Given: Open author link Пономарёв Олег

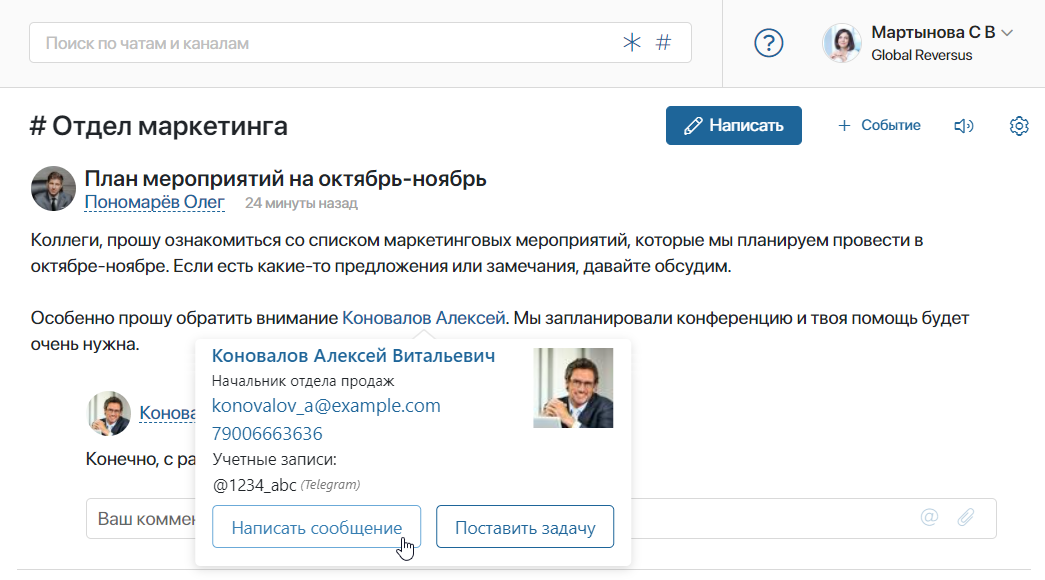Looking at the screenshot, I should click(155, 202).
